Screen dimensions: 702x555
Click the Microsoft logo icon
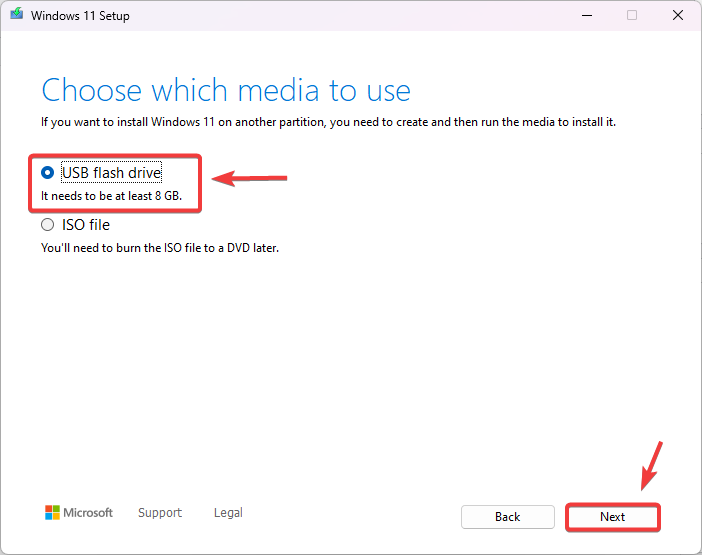pos(52,512)
